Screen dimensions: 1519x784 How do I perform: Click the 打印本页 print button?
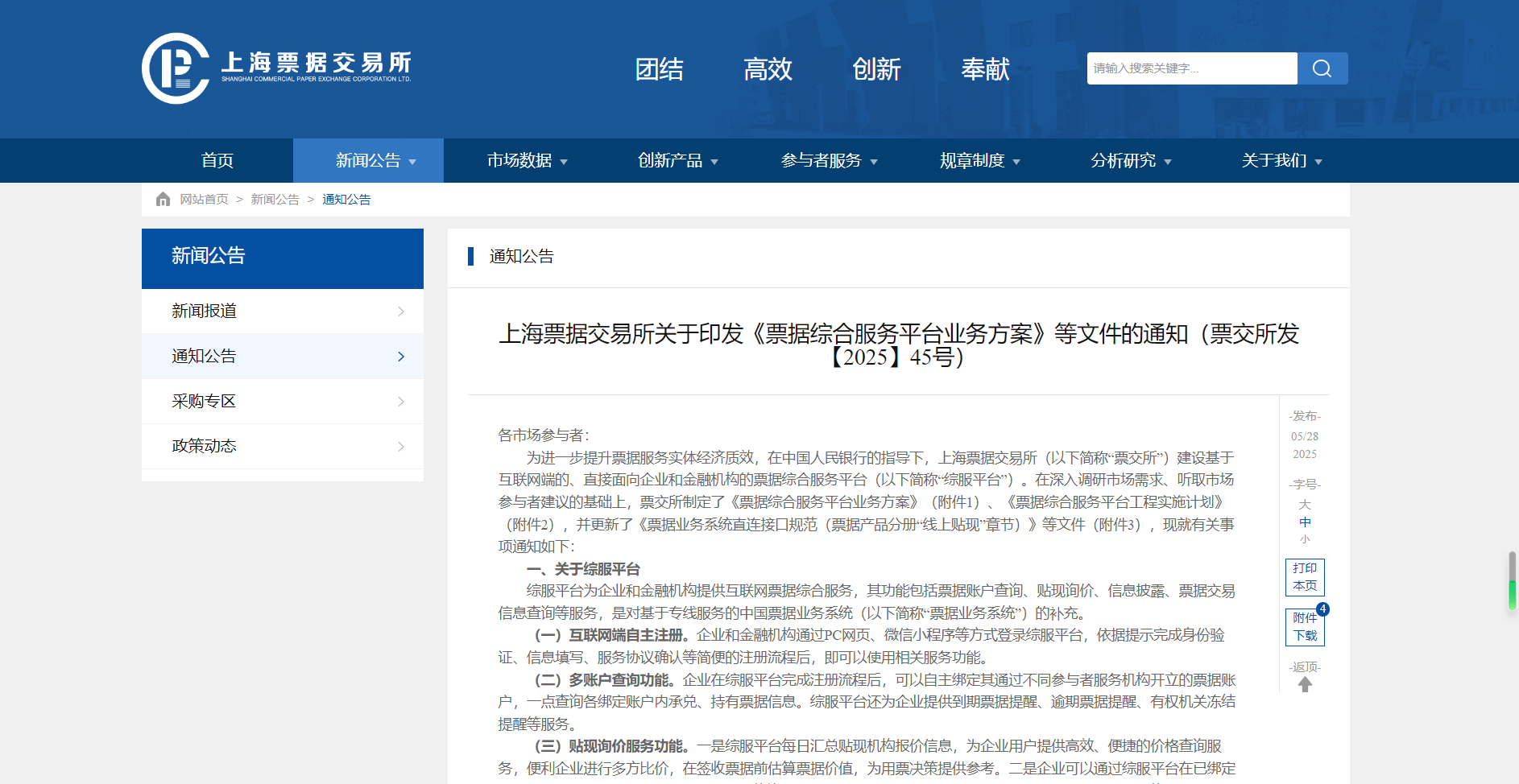point(1305,577)
